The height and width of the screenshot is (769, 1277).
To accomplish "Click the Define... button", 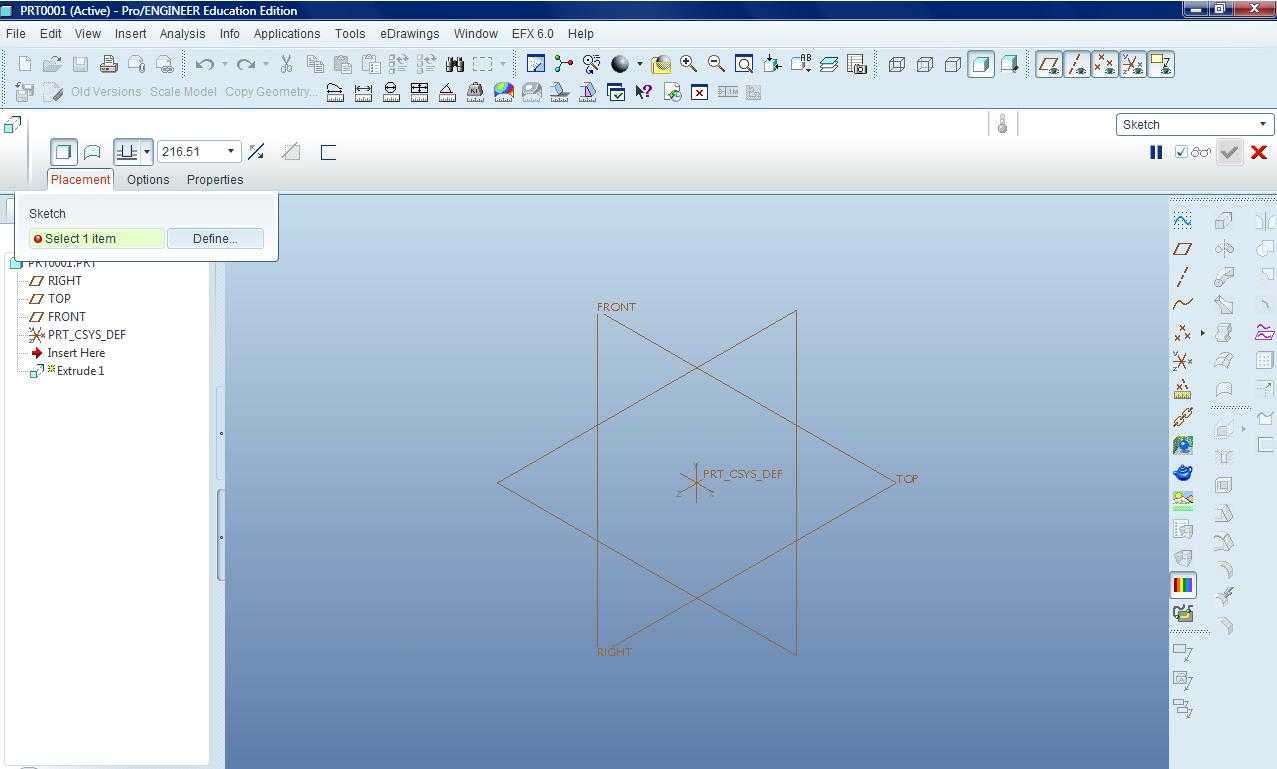I will point(215,239).
